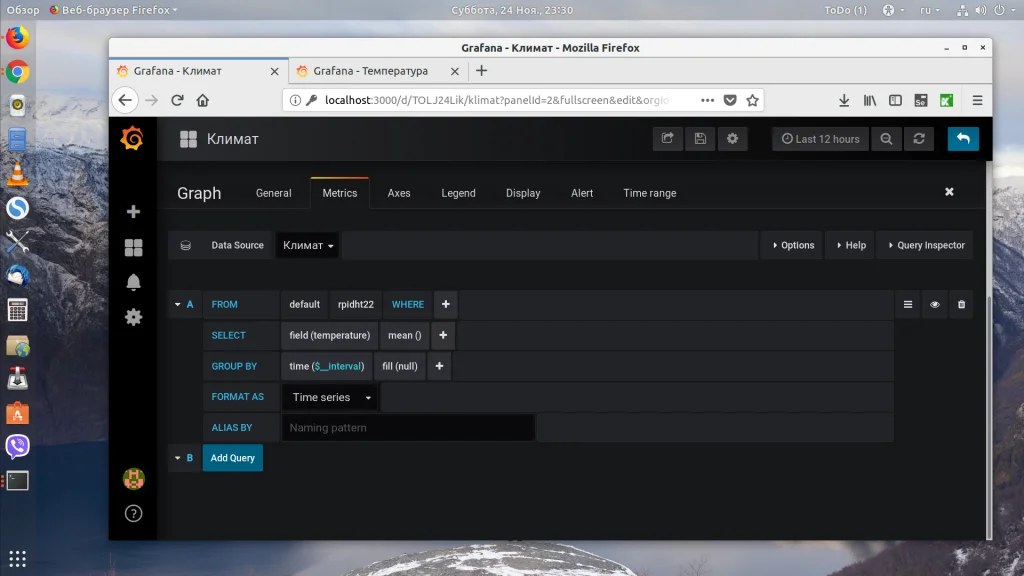Image resolution: width=1024 pixels, height=576 pixels.
Task: Expand the Options section
Action: 793,246
